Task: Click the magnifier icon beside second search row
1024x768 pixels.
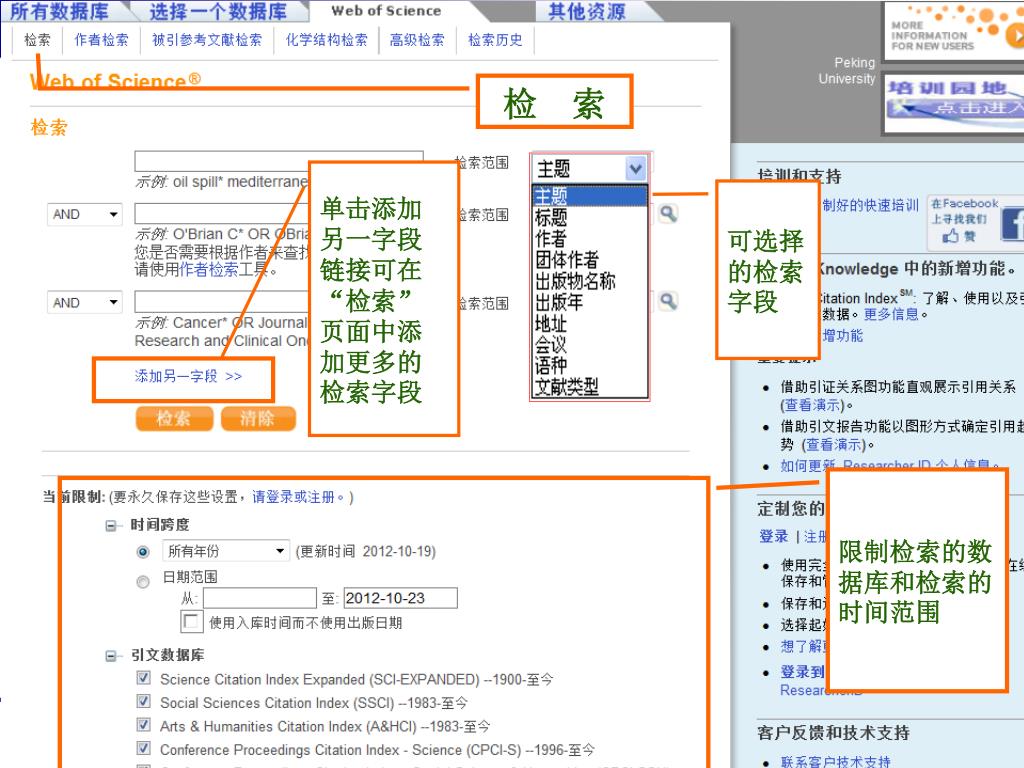Action: [x=667, y=214]
